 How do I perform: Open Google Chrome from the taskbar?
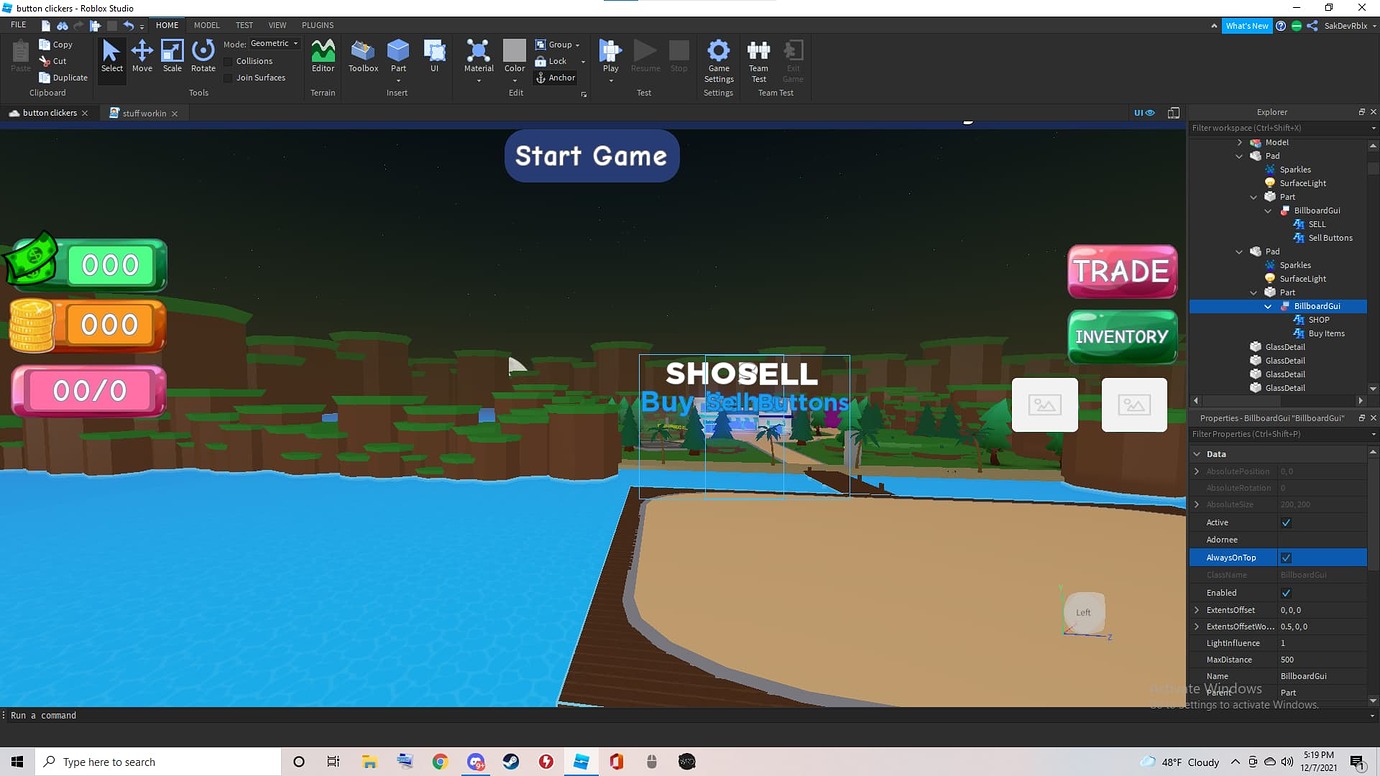click(440, 762)
